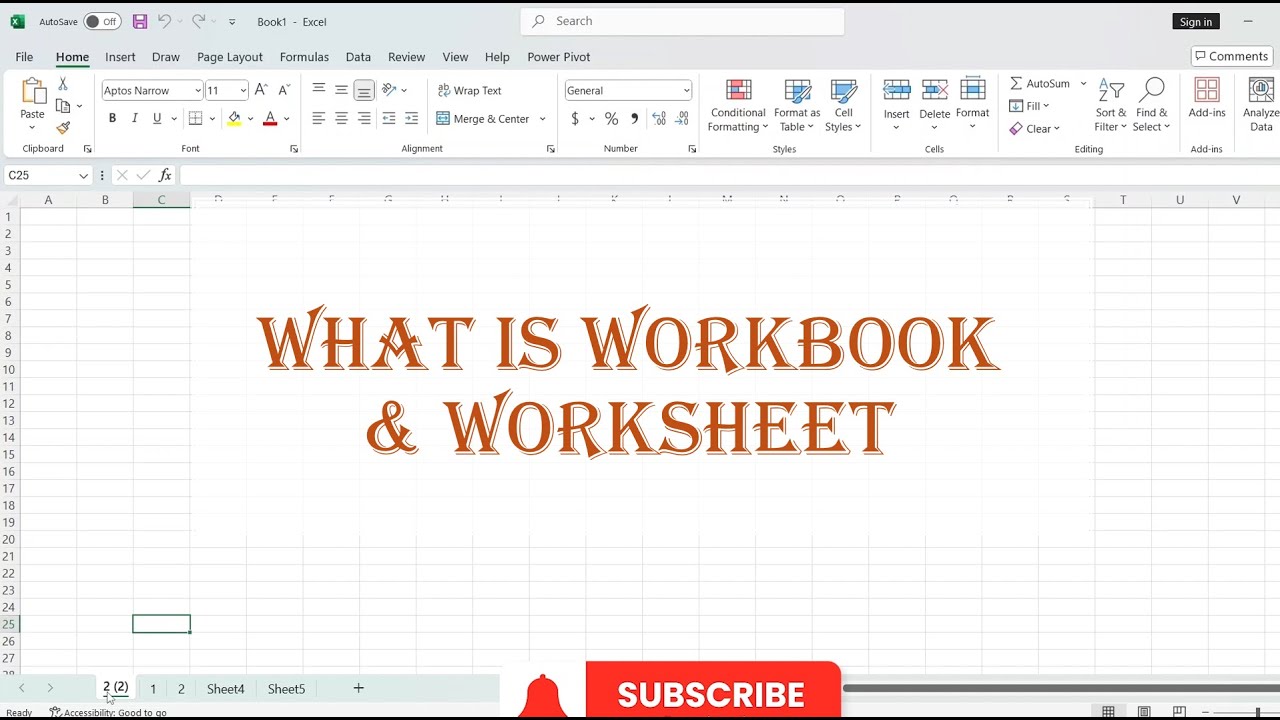Expand the AutoSum dropdown arrow

click(1083, 84)
